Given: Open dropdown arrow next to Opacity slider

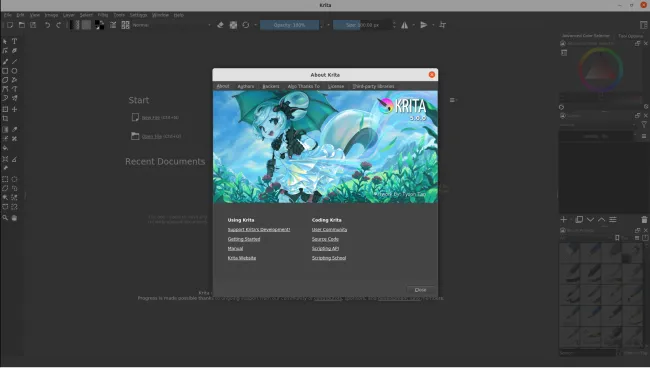Looking at the screenshot, I should click(x=328, y=25).
